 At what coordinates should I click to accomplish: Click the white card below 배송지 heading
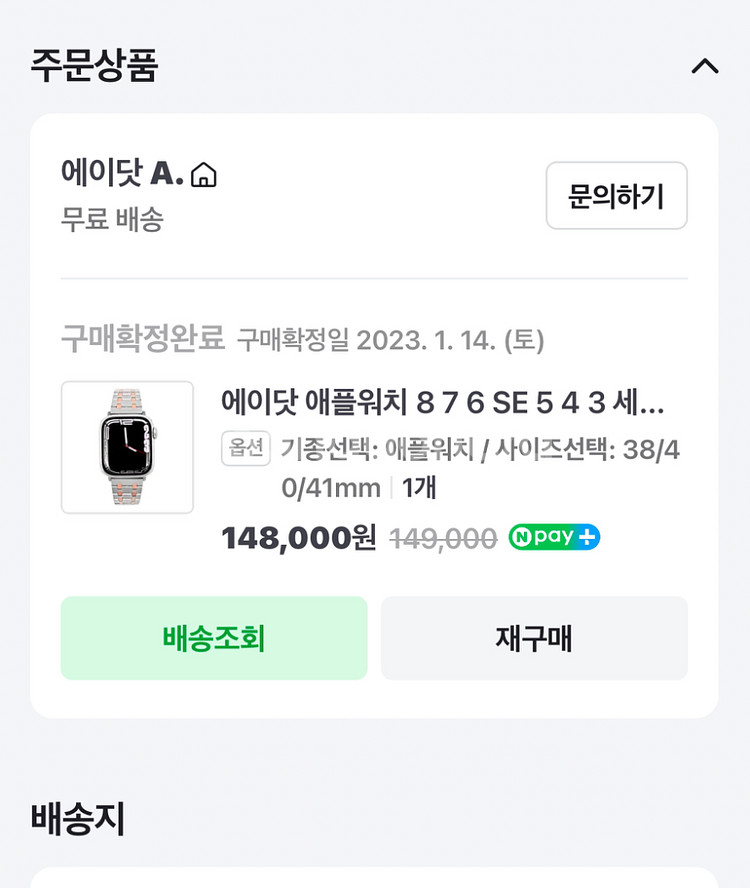click(374, 877)
